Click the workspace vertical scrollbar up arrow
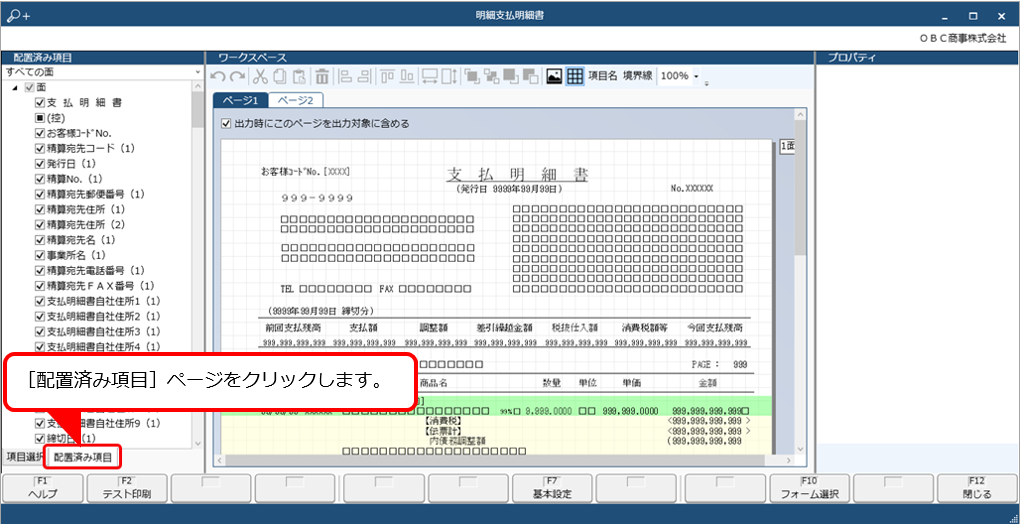Image resolution: width=1020 pixels, height=524 pixels. [x=801, y=114]
